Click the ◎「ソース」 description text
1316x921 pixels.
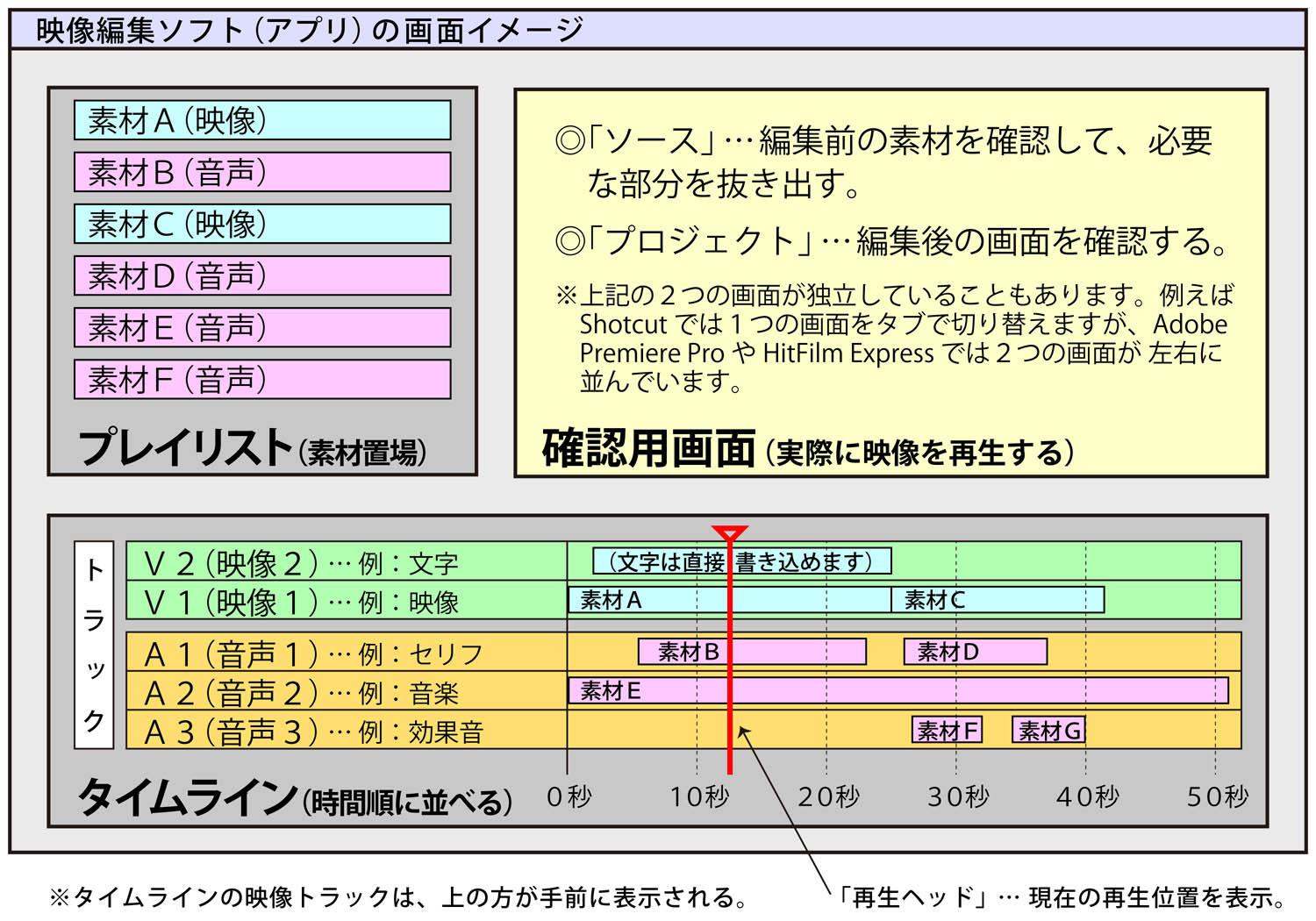[884, 162]
